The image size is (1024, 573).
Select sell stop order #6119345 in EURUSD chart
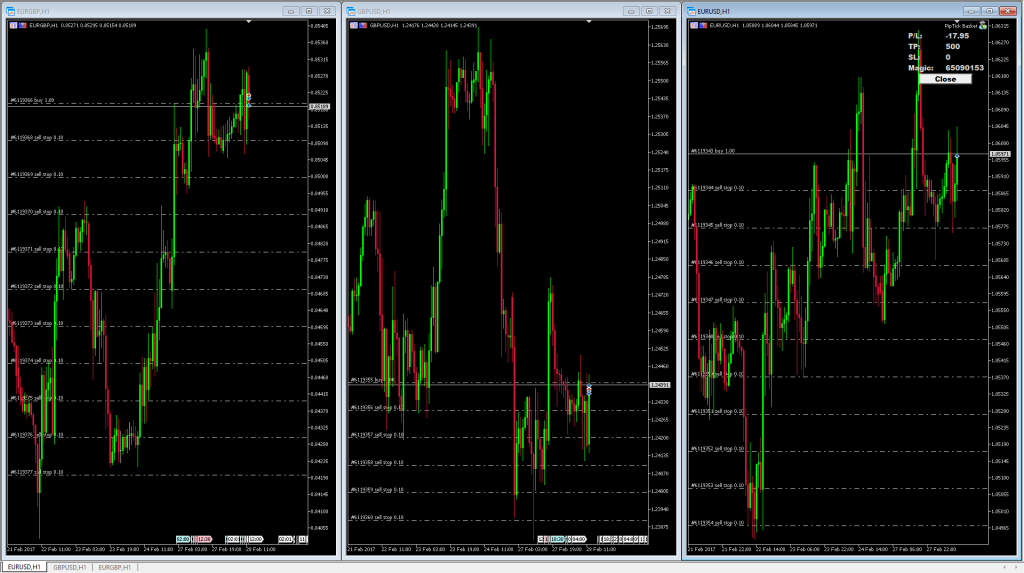(718, 225)
